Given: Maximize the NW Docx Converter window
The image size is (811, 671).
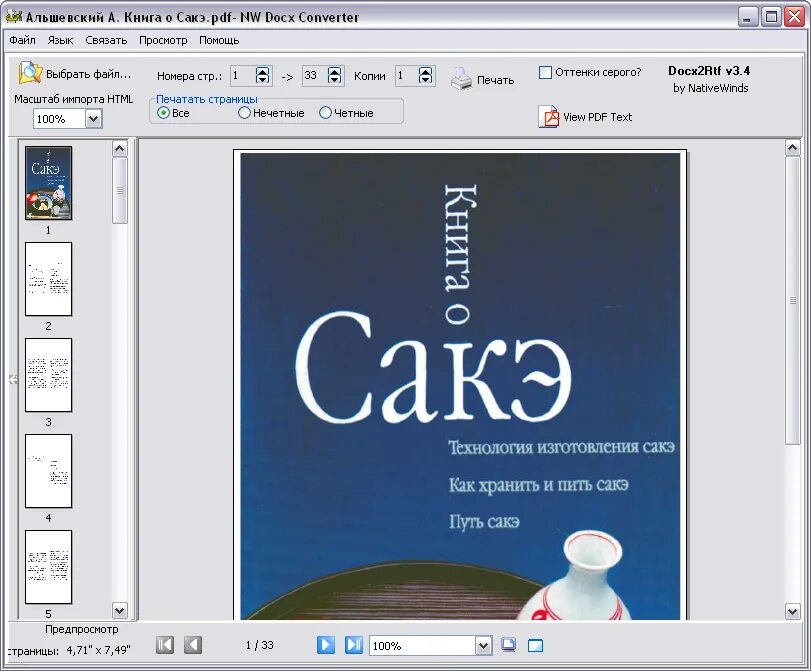Looking at the screenshot, I should pos(771,17).
